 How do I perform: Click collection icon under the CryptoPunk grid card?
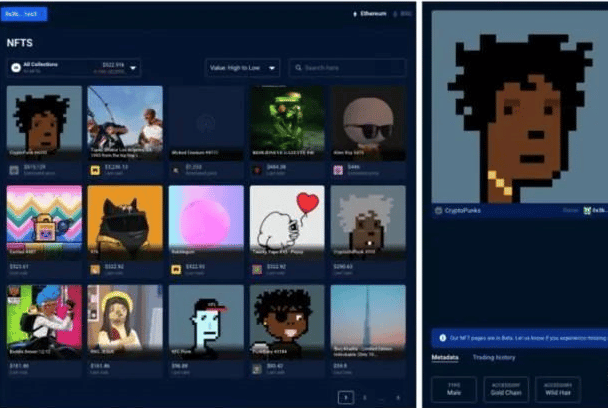click(14, 170)
